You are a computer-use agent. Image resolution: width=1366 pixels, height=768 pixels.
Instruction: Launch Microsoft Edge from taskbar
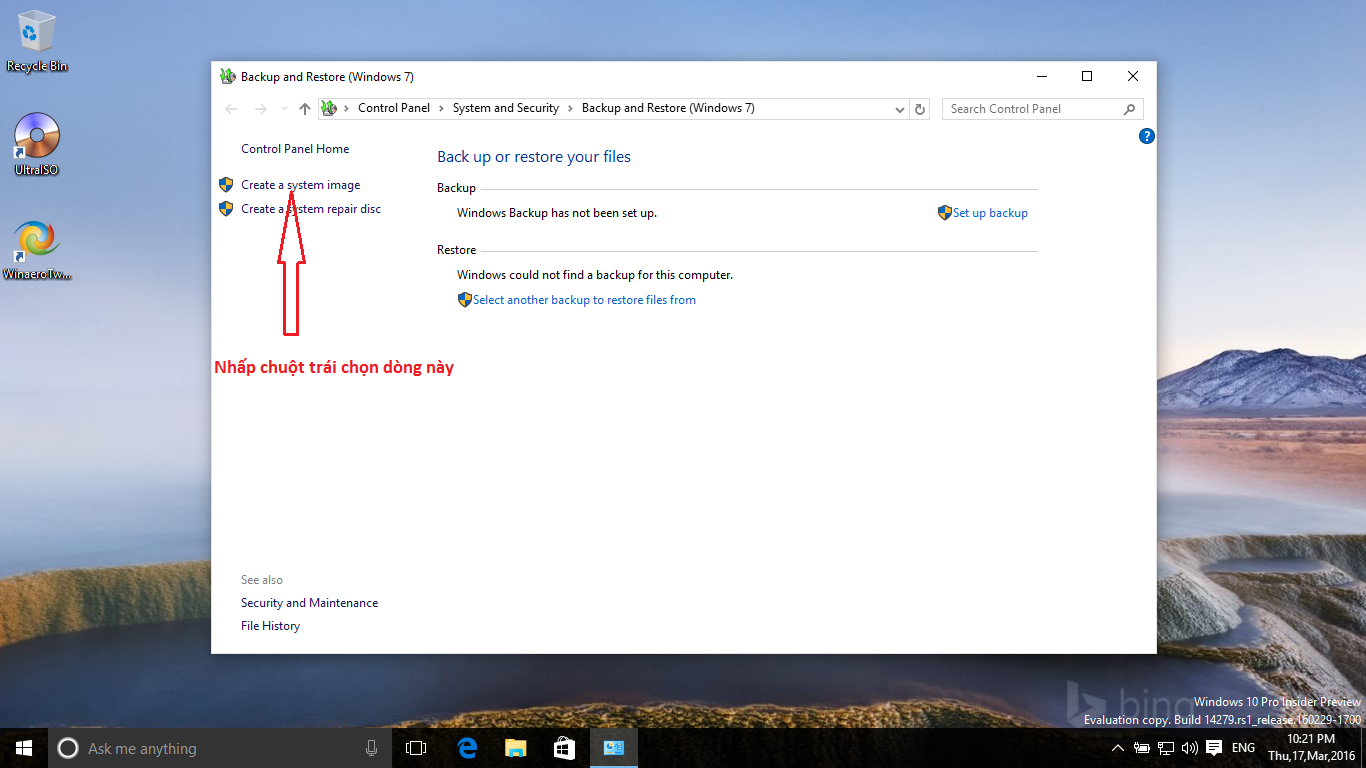467,748
